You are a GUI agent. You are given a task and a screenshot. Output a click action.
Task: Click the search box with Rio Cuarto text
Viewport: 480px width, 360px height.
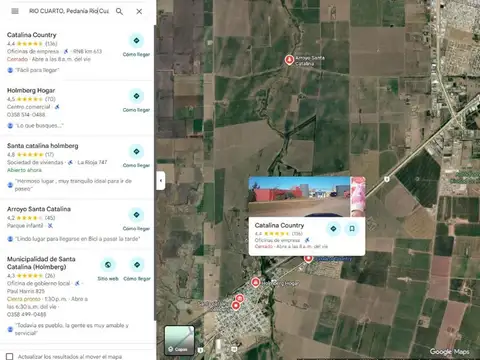tap(69, 11)
